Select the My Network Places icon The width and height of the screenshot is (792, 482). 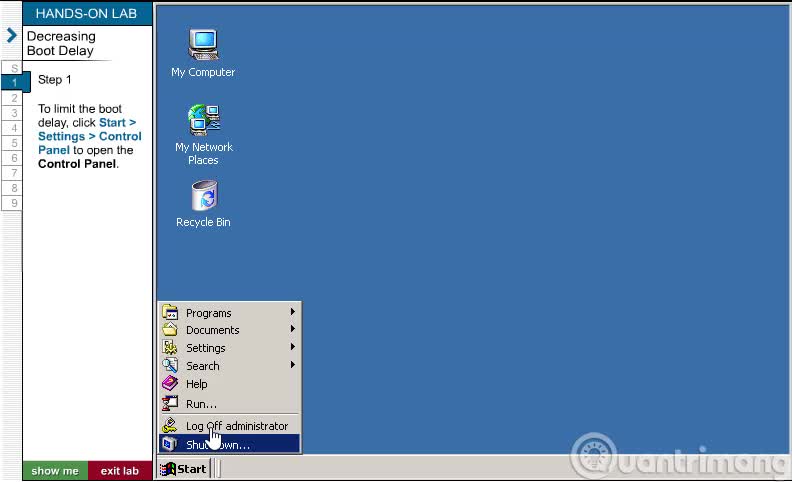[204, 134]
